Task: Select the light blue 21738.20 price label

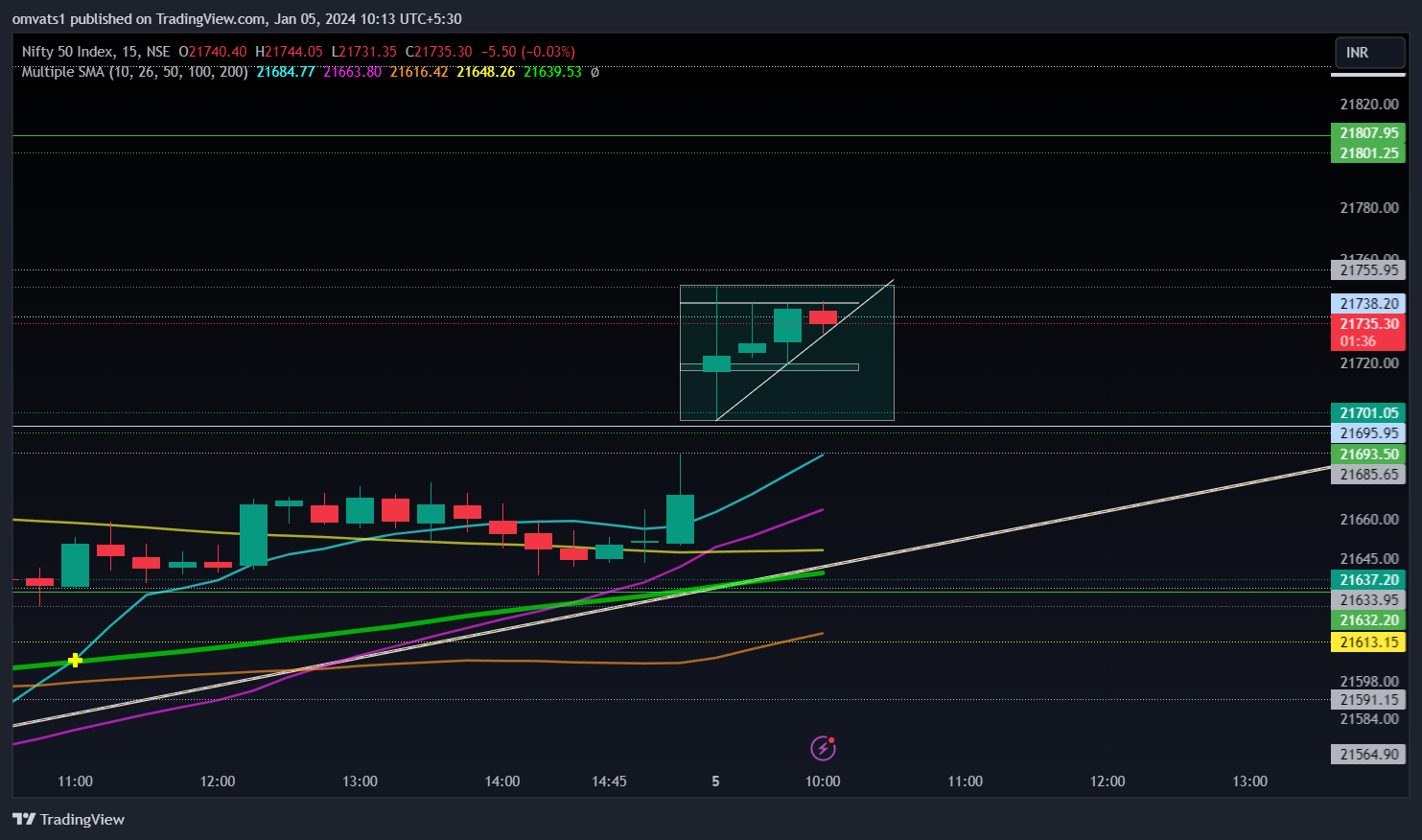Action: (1368, 304)
